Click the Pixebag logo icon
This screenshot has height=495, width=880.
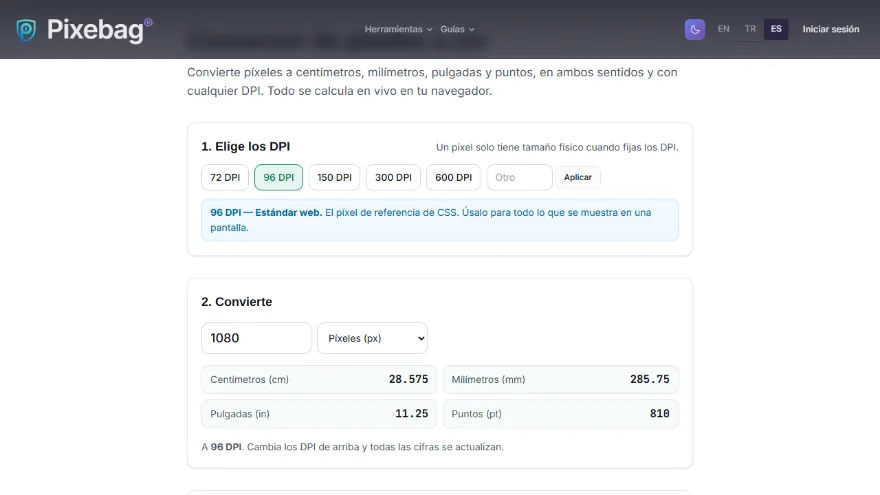coord(26,30)
